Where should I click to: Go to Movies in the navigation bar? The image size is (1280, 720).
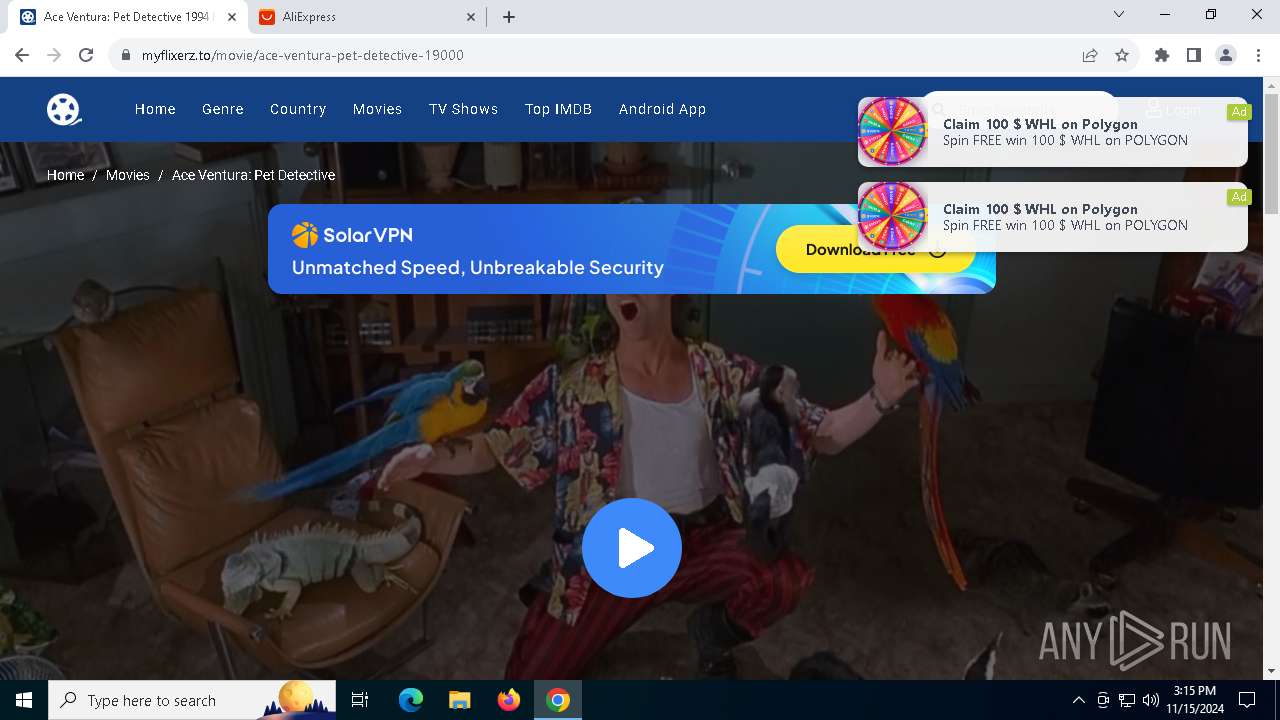(377, 109)
